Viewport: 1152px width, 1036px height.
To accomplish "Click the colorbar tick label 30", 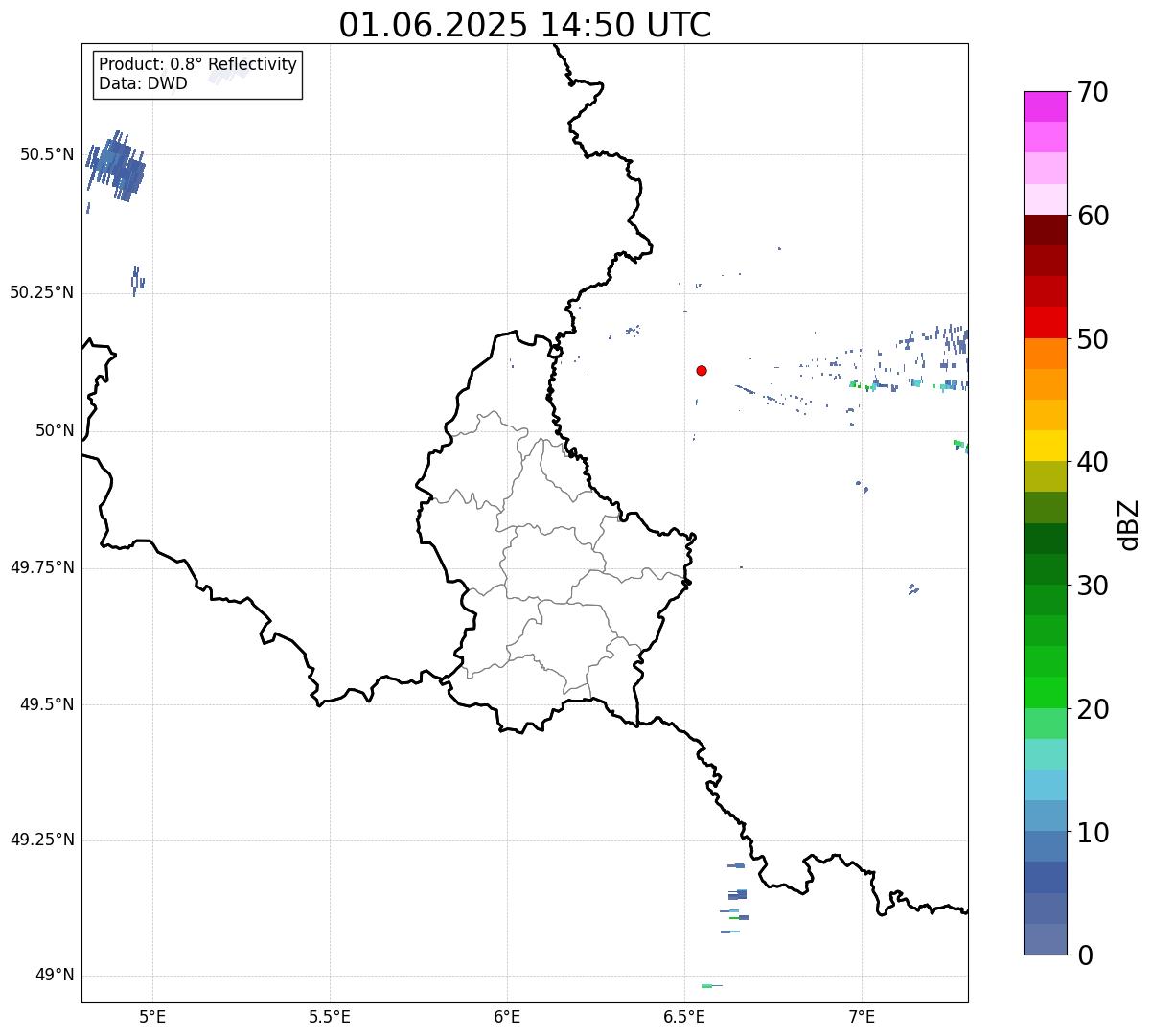I will (1093, 586).
